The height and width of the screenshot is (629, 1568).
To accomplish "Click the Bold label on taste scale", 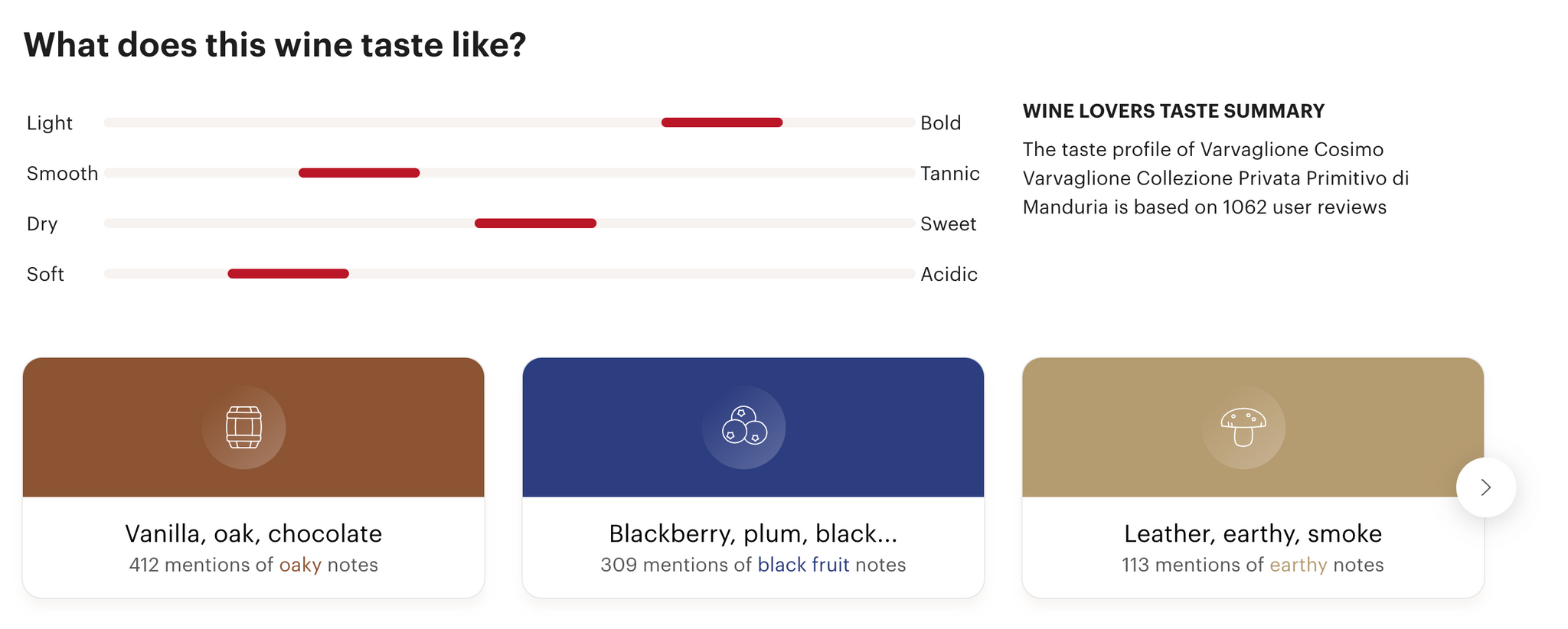I will coord(941,122).
